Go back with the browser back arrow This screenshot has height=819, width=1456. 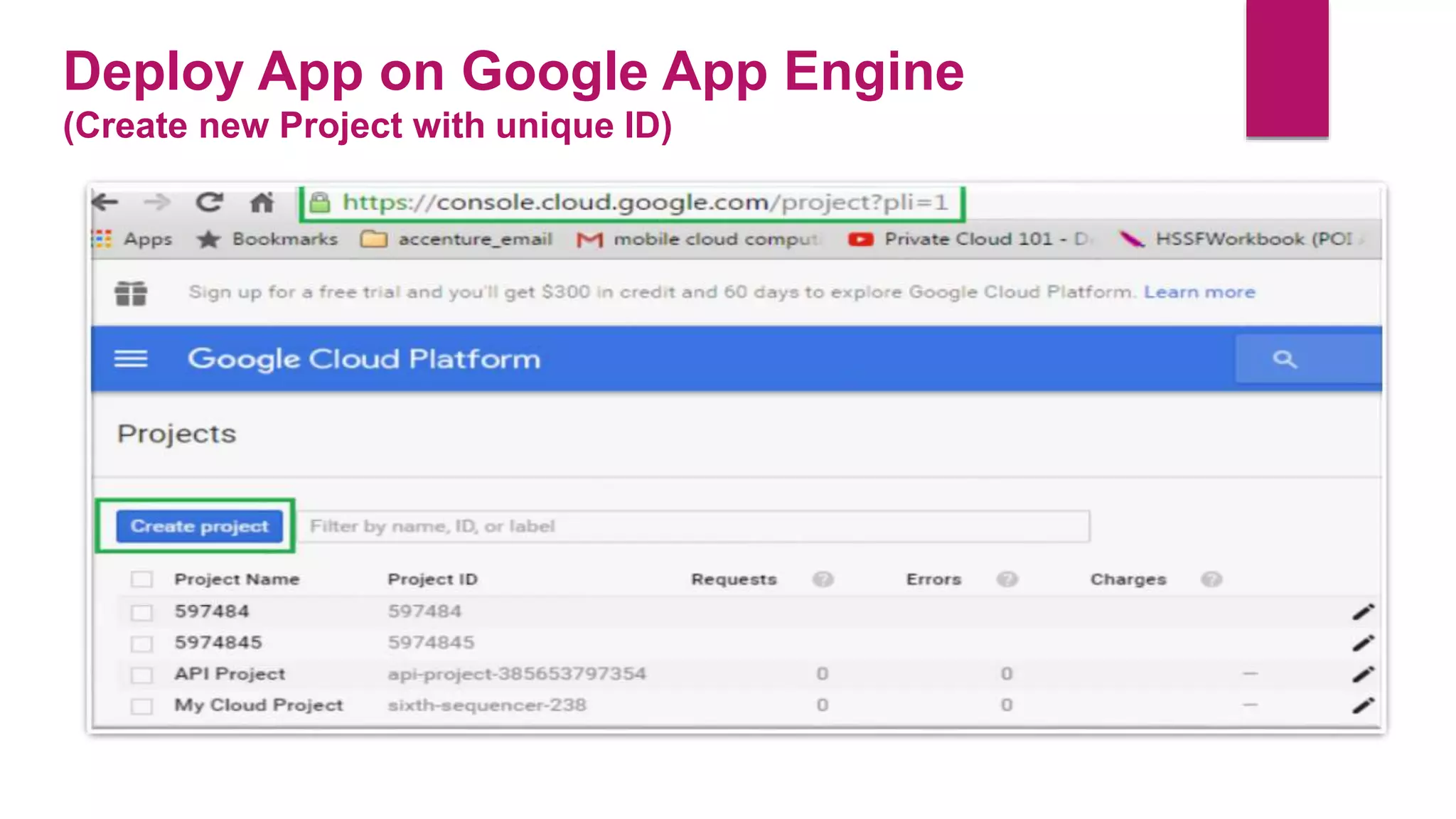tap(105, 203)
